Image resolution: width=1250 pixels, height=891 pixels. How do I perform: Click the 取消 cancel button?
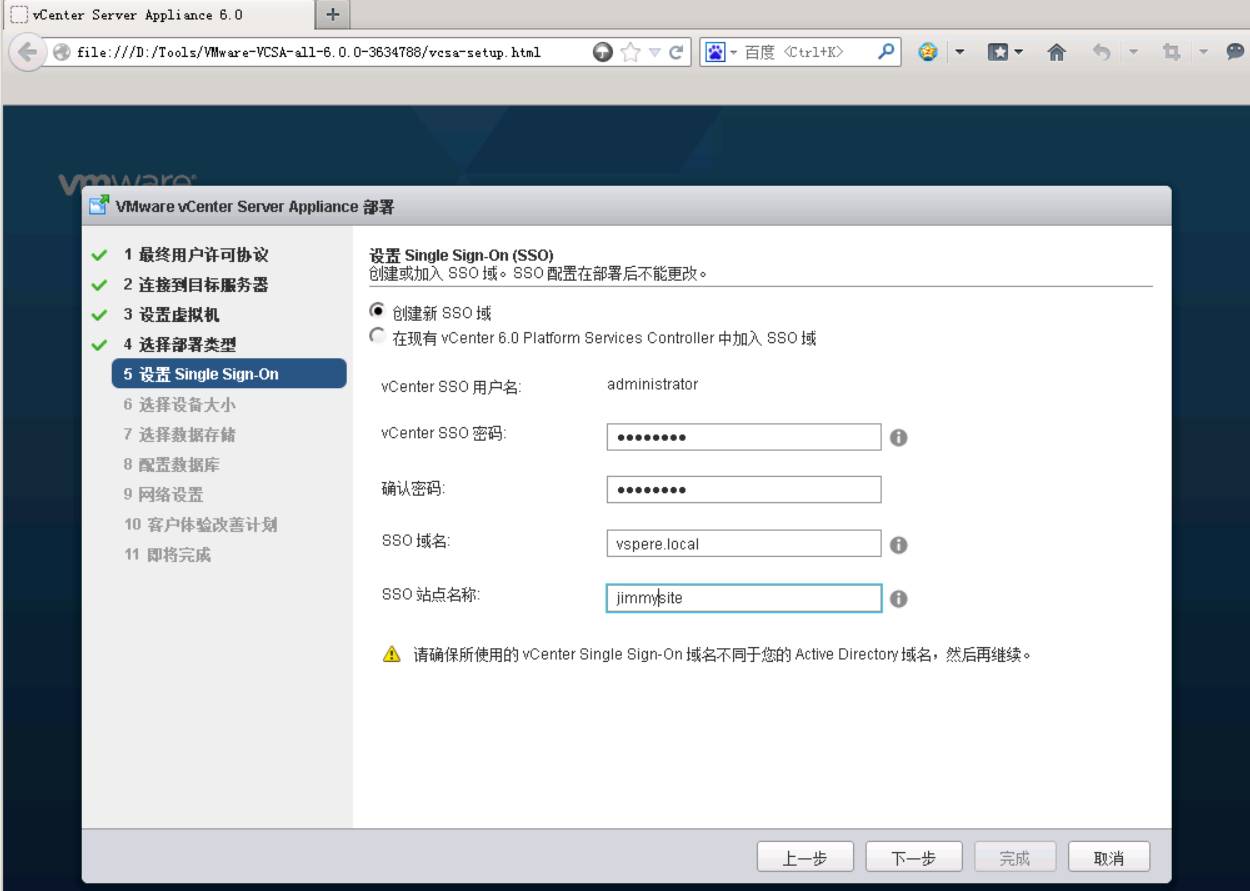1109,858
